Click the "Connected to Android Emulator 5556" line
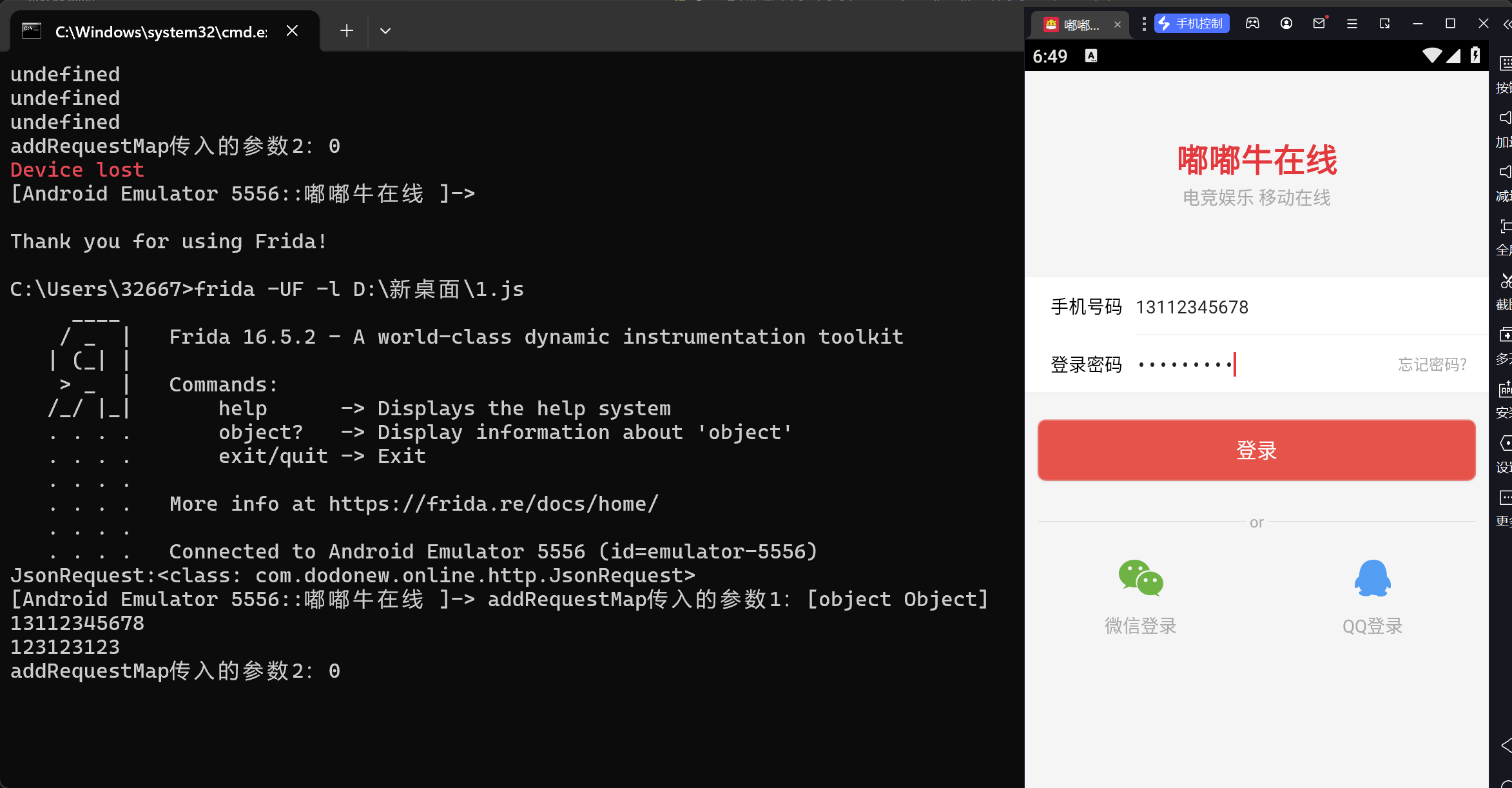 [x=493, y=552]
